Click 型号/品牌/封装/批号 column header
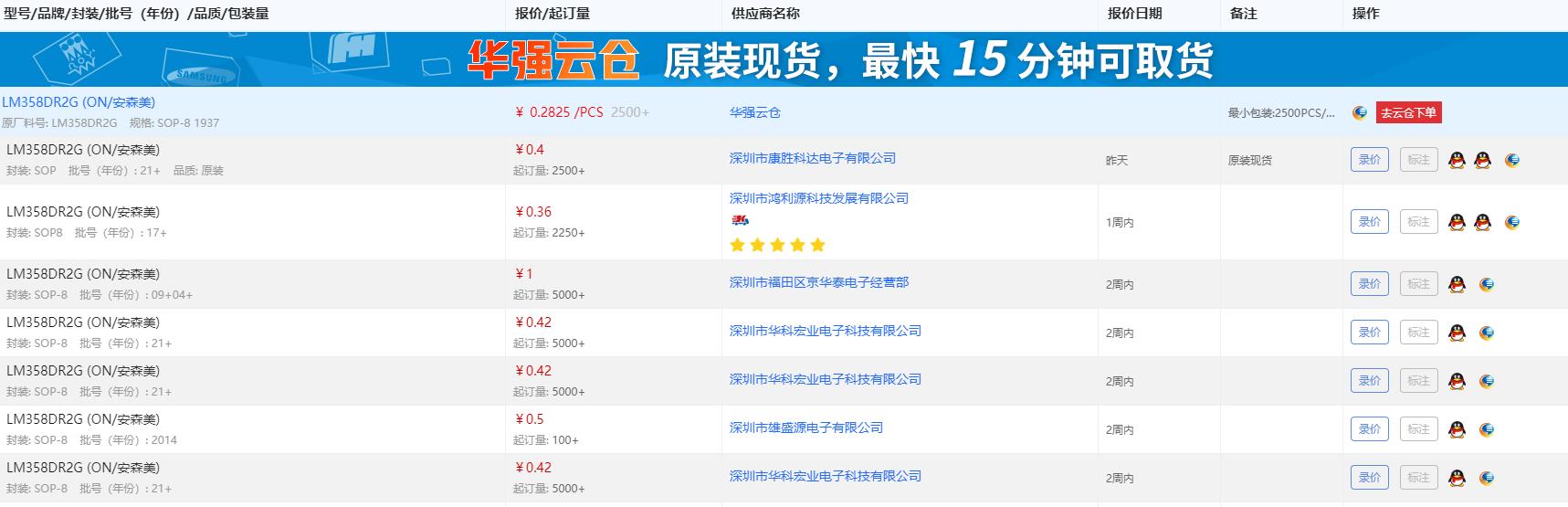Image resolution: width=1568 pixels, height=507 pixels. (x=136, y=14)
